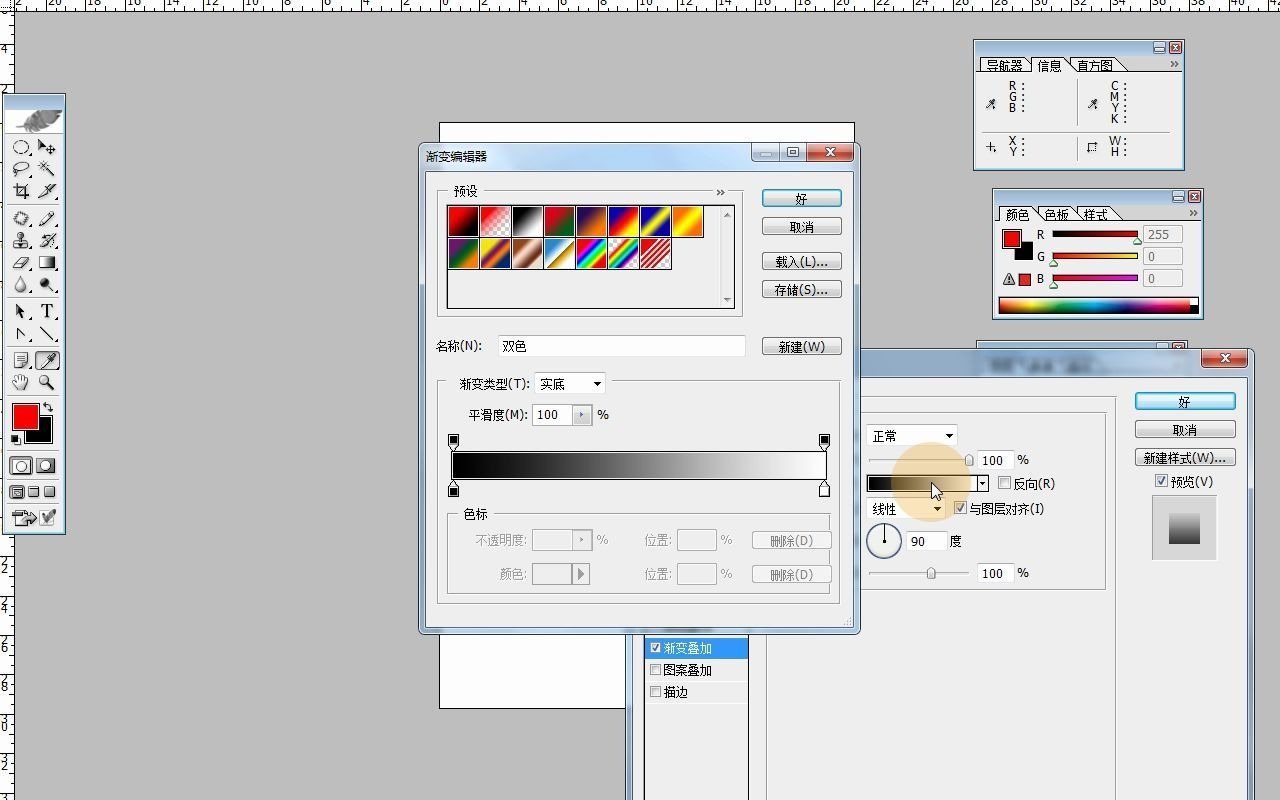Select the Hand tool
Viewport: 1280px width, 800px height.
pyautogui.click(x=21, y=383)
